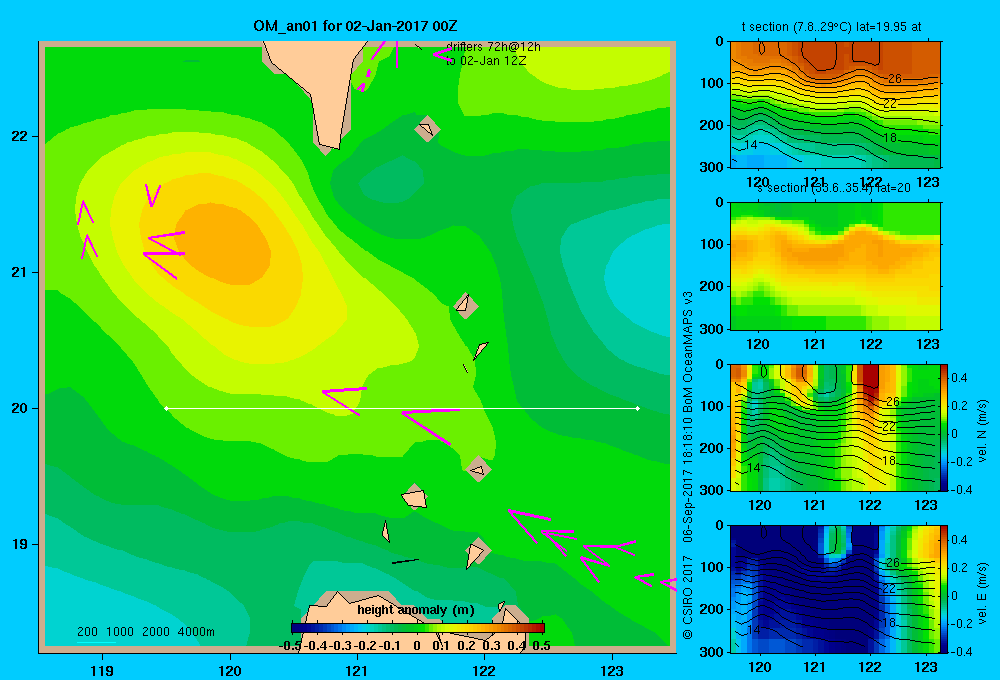Click longitude label 122 on map axis
This screenshot has width=1000, height=680.
coord(484,671)
